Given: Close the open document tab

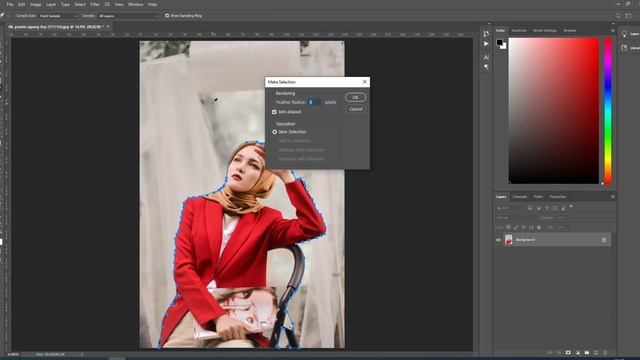Looking at the screenshot, I should click(108, 27).
